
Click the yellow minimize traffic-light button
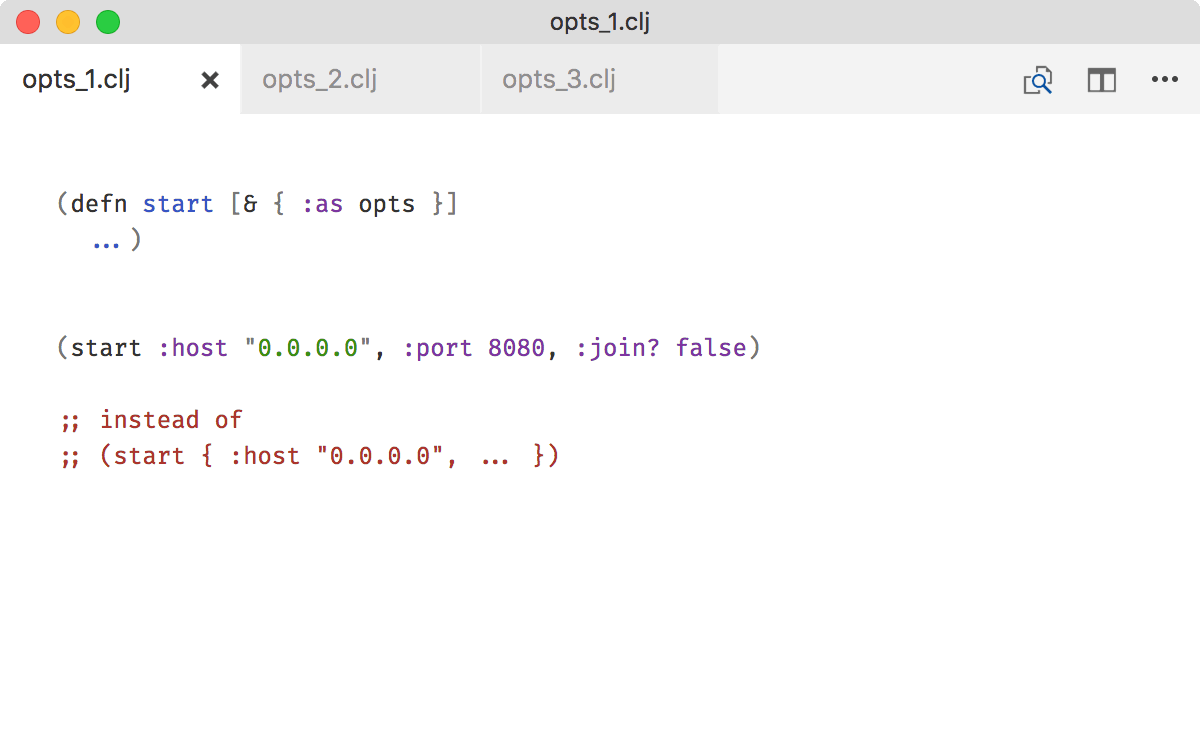click(x=68, y=21)
